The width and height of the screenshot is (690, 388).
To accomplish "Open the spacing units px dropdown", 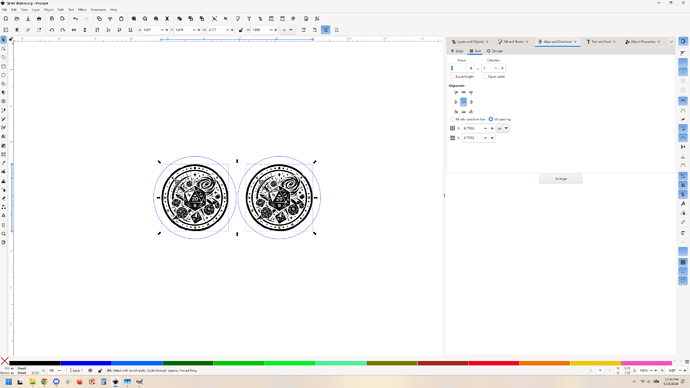I will pyautogui.click(x=503, y=128).
